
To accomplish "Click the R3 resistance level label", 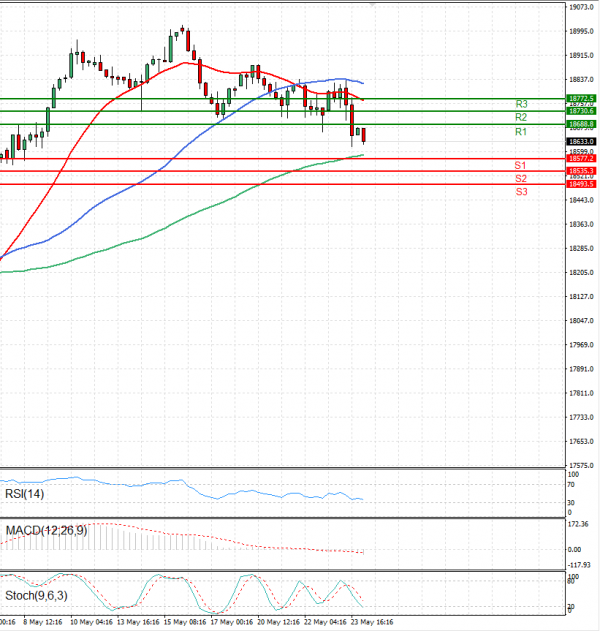I will pos(521,104).
